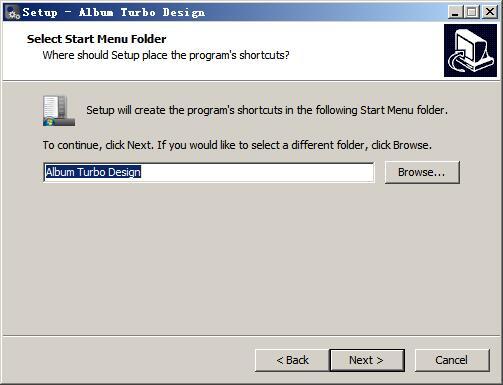Image resolution: width=503 pixels, height=385 pixels.
Task: Click the highlighted Album Turbo Design text
Action: point(93,172)
